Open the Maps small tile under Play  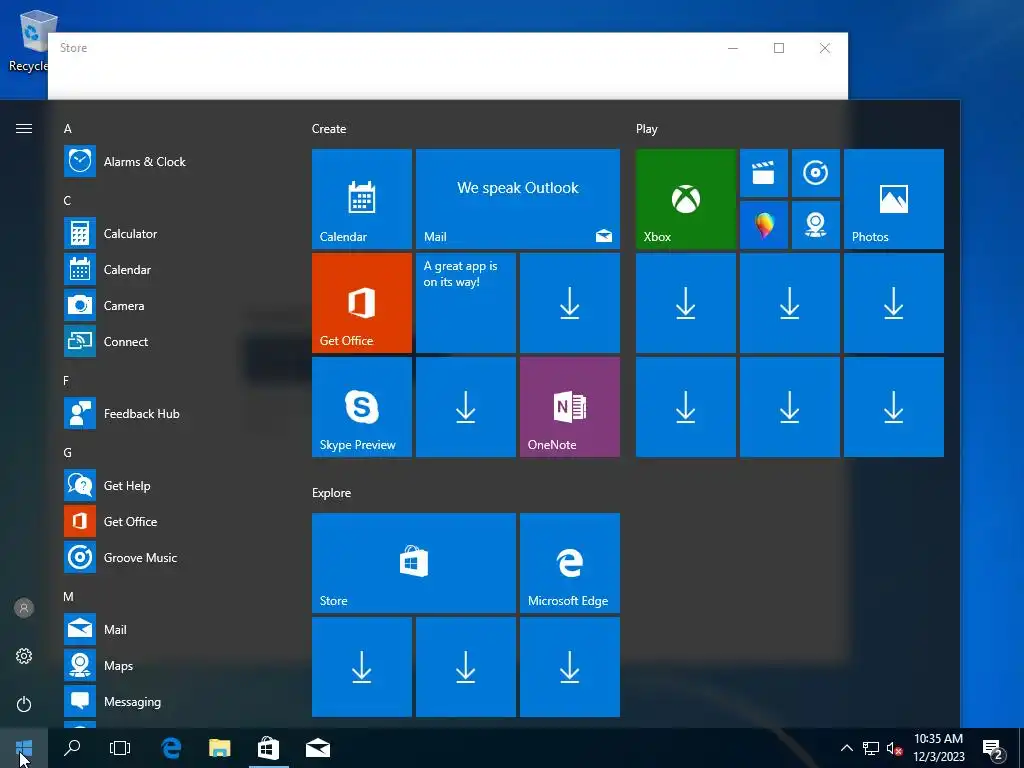click(x=816, y=225)
